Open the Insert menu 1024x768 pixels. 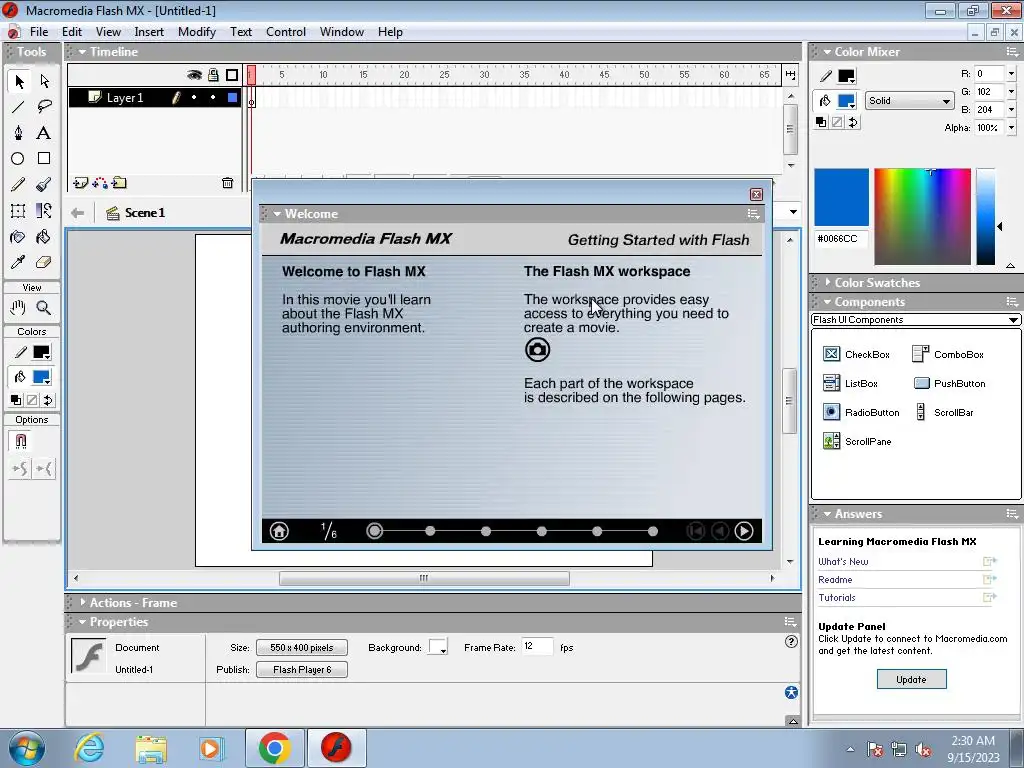(x=149, y=32)
